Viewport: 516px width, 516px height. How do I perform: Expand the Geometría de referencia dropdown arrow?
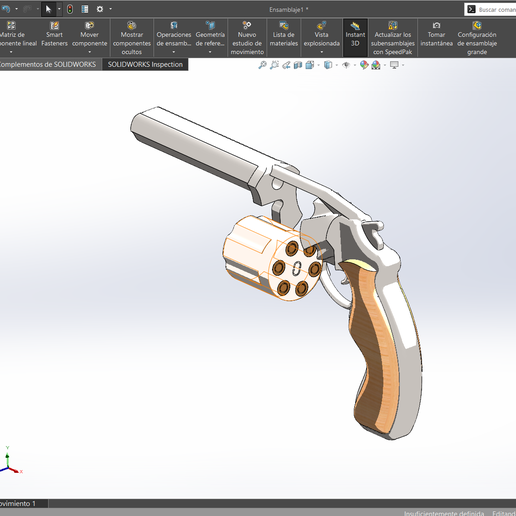[210, 52]
